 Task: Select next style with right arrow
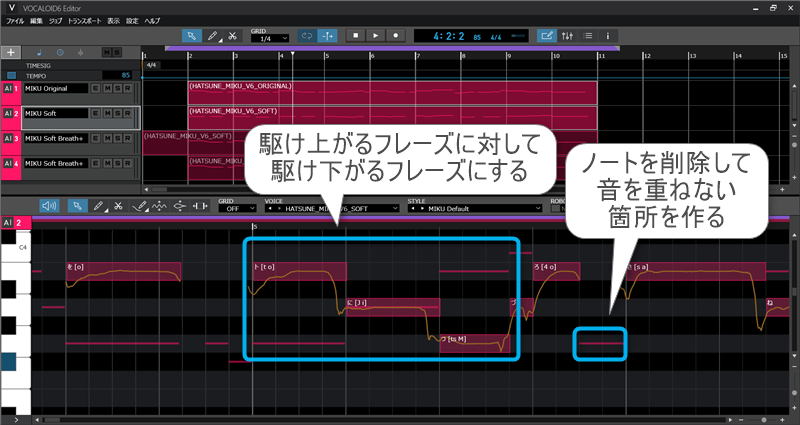coord(421,209)
